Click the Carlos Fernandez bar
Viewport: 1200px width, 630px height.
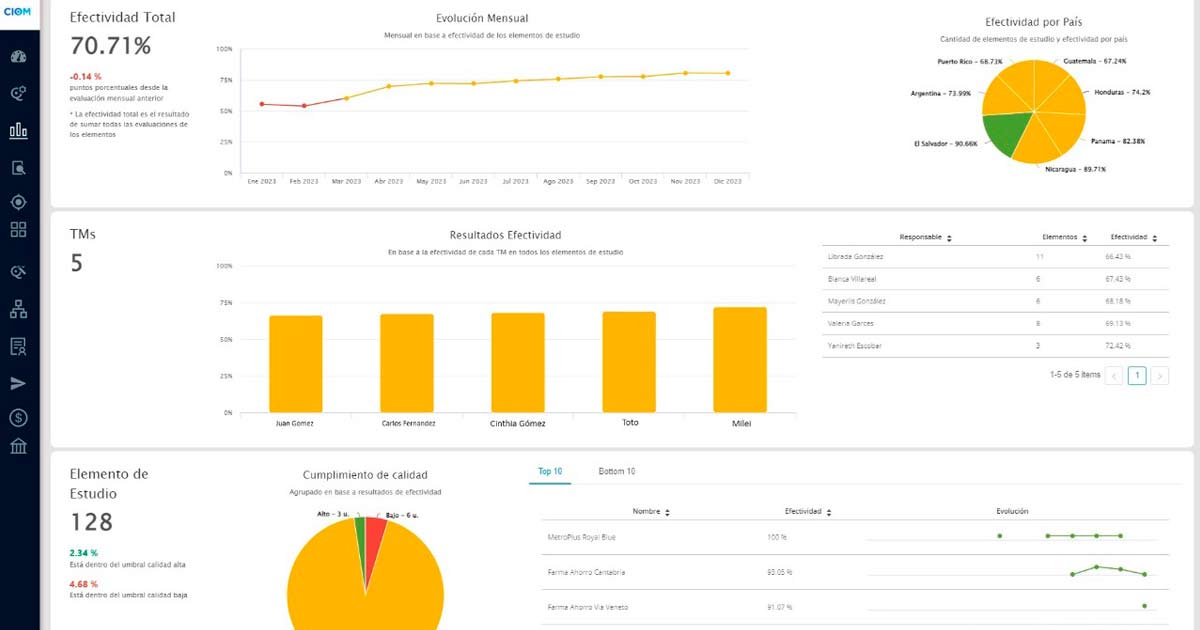click(x=407, y=363)
